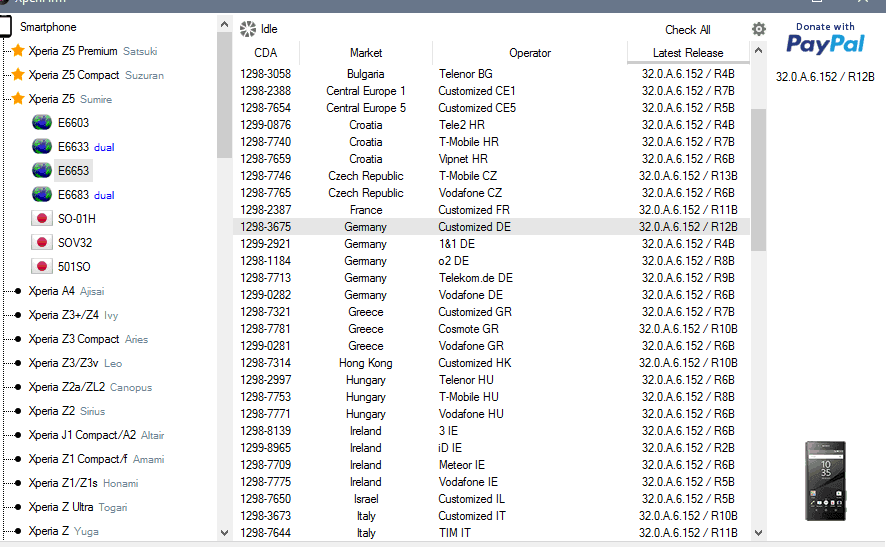The width and height of the screenshot is (886, 547).
Task: Select the T-Mobile HU row
Action: tap(491, 397)
